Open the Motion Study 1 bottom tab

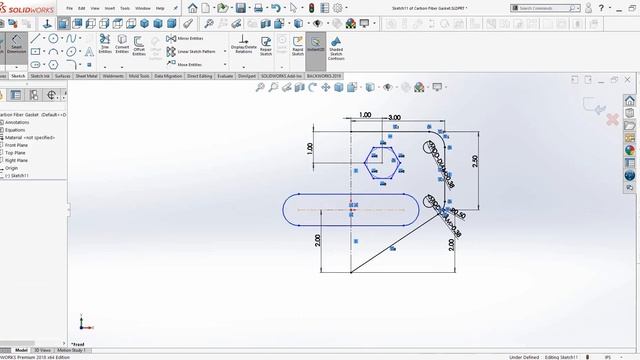pos(71,350)
